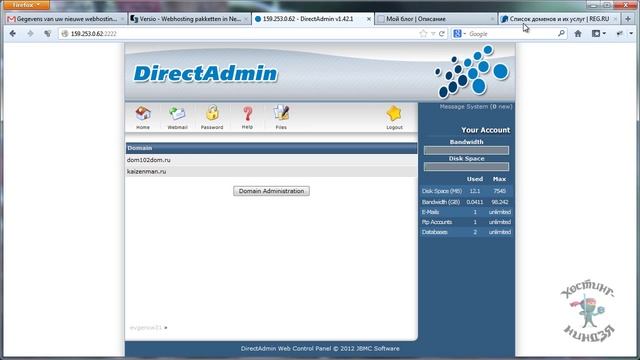The width and height of the screenshot is (640, 360).
Task: Switch to the Gegevens van uw nieuwe webhosting tab
Action: point(67,19)
